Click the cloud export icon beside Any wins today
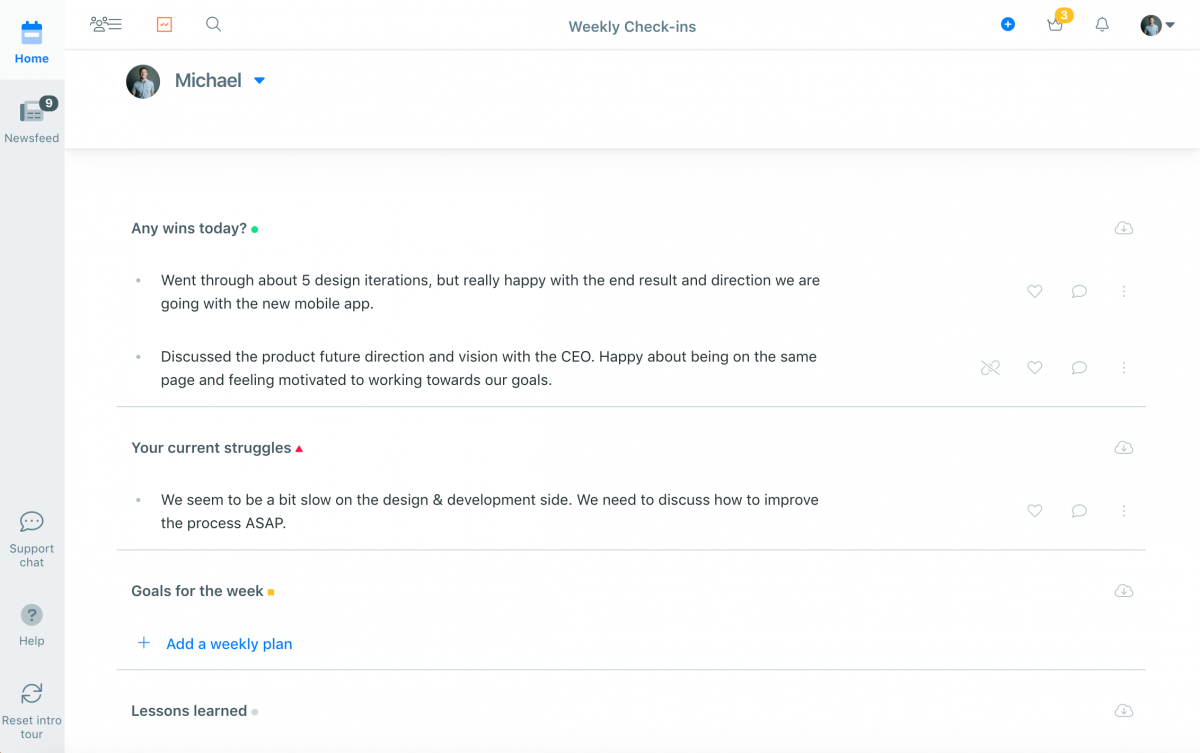This screenshot has width=1200, height=753. tap(1123, 228)
